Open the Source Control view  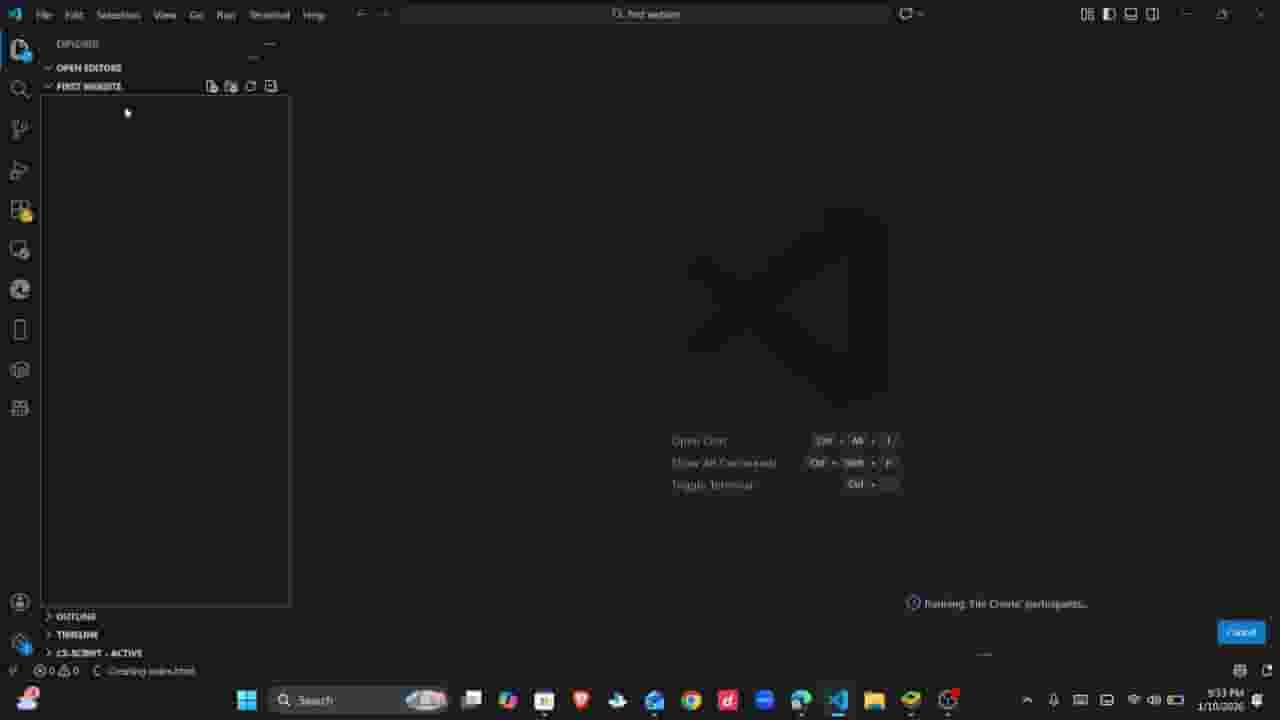pos(20,130)
